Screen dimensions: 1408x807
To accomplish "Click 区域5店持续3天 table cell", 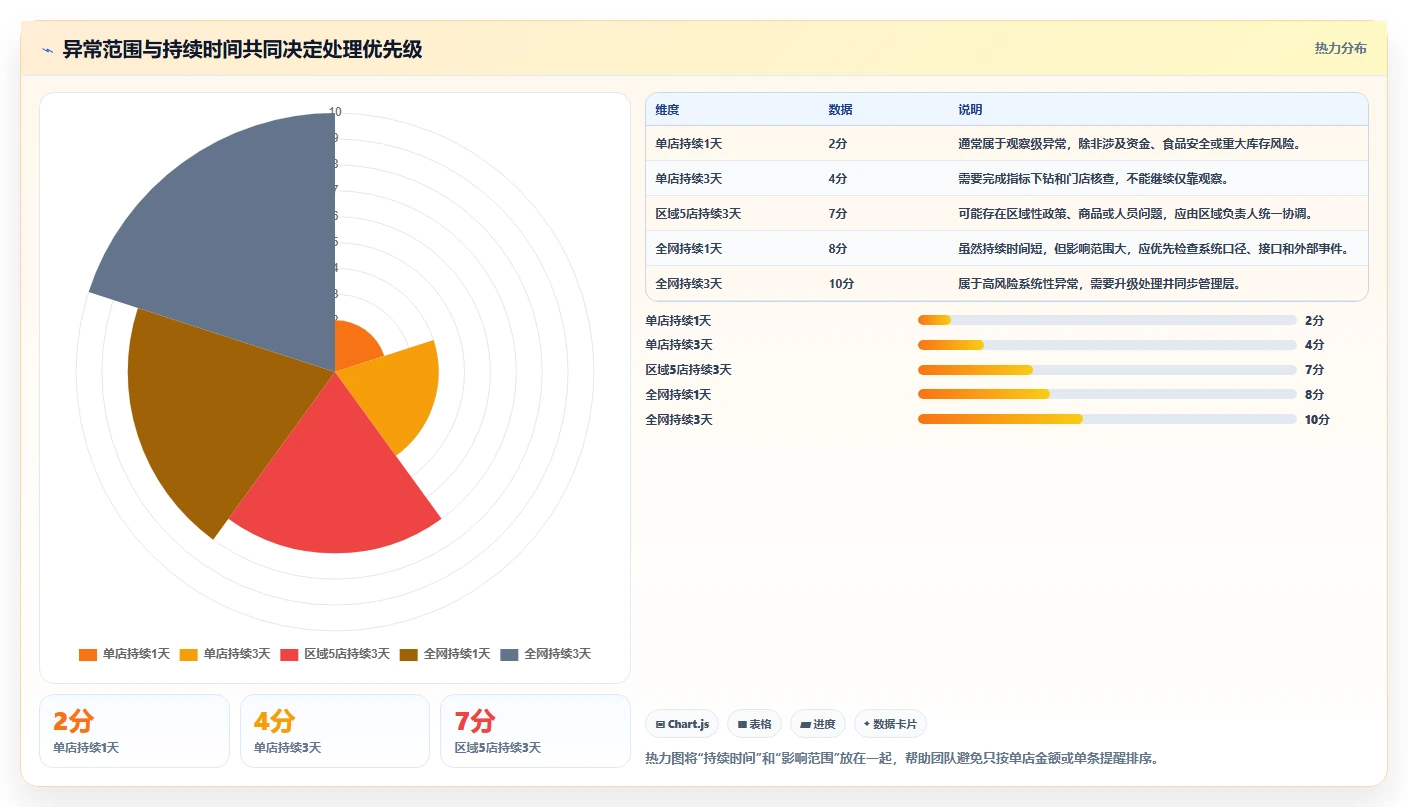I will (698, 214).
